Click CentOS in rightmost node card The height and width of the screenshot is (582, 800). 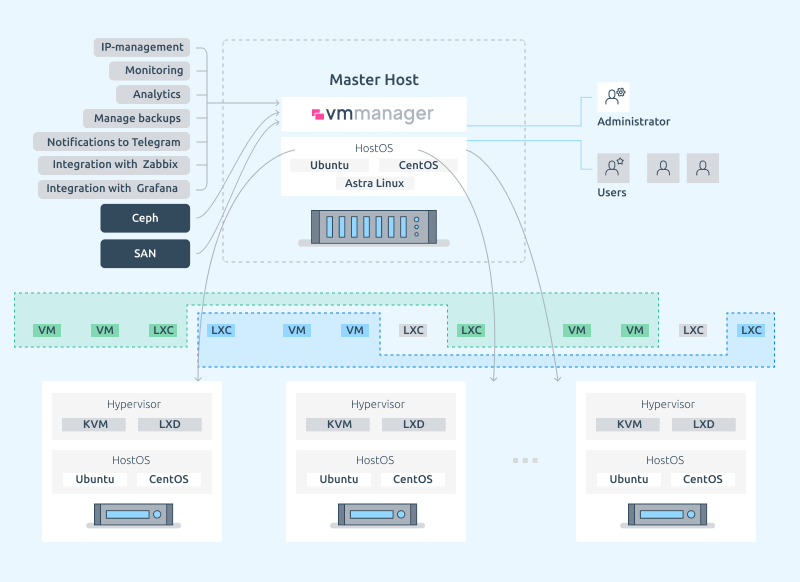(703, 479)
